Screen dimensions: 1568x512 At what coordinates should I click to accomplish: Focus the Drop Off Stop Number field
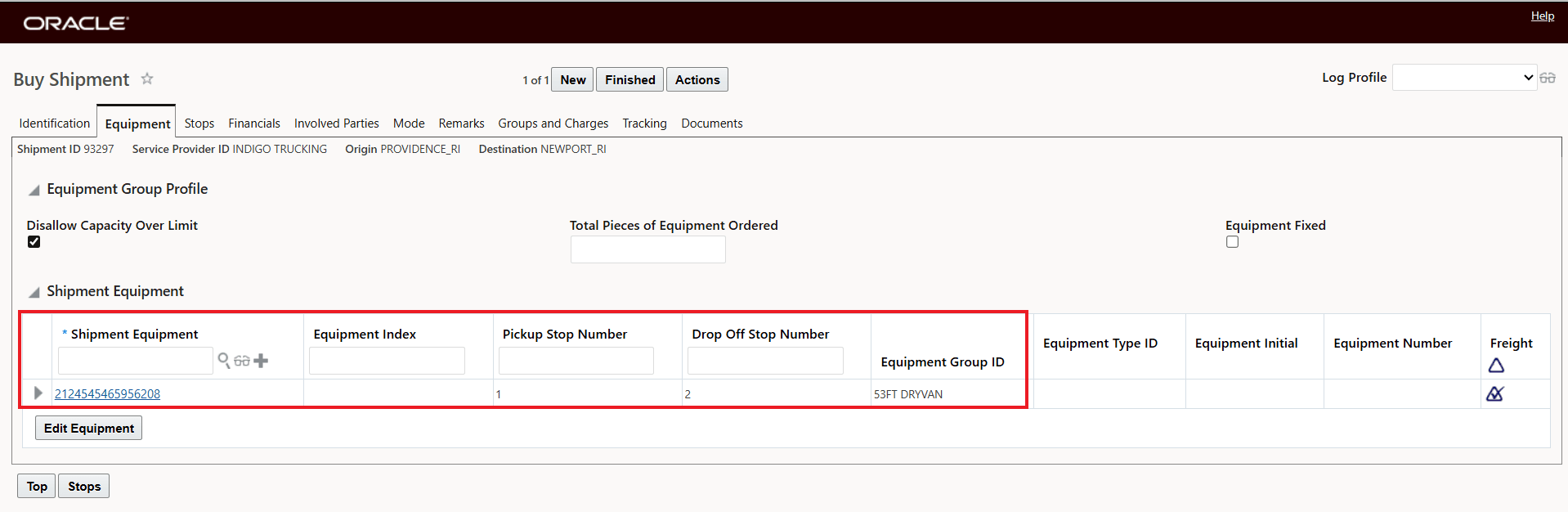tap(765, 361)
